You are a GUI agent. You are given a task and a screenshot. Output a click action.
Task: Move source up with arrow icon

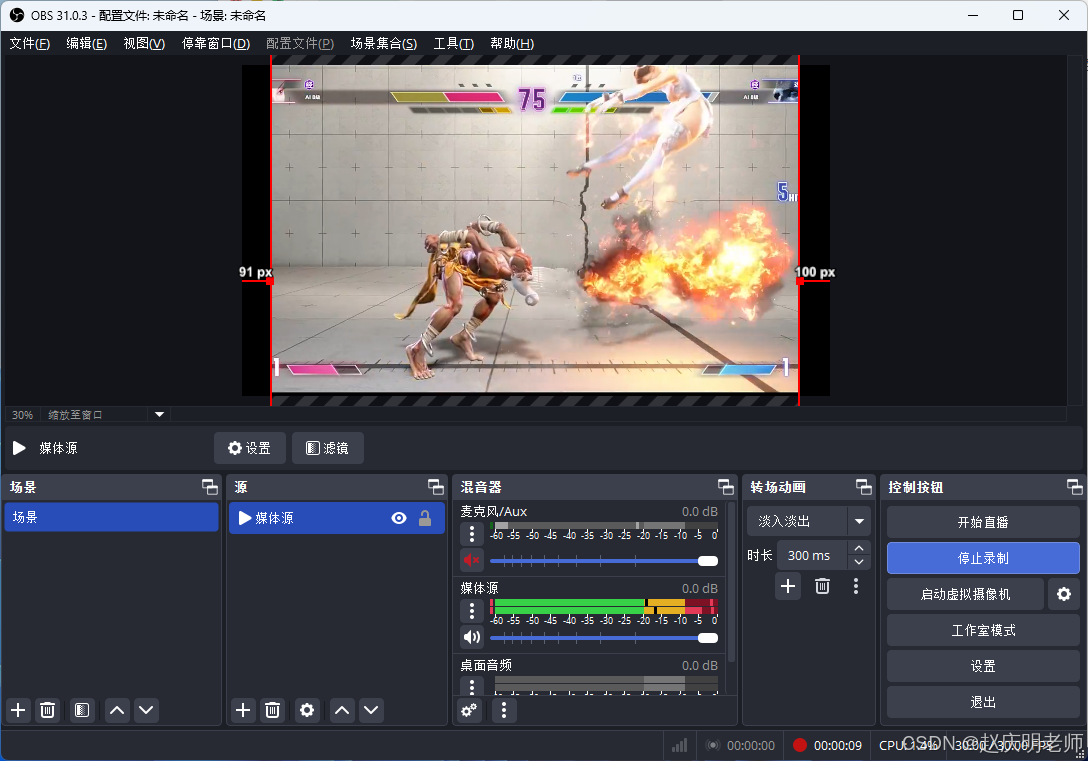click(342, 710)
